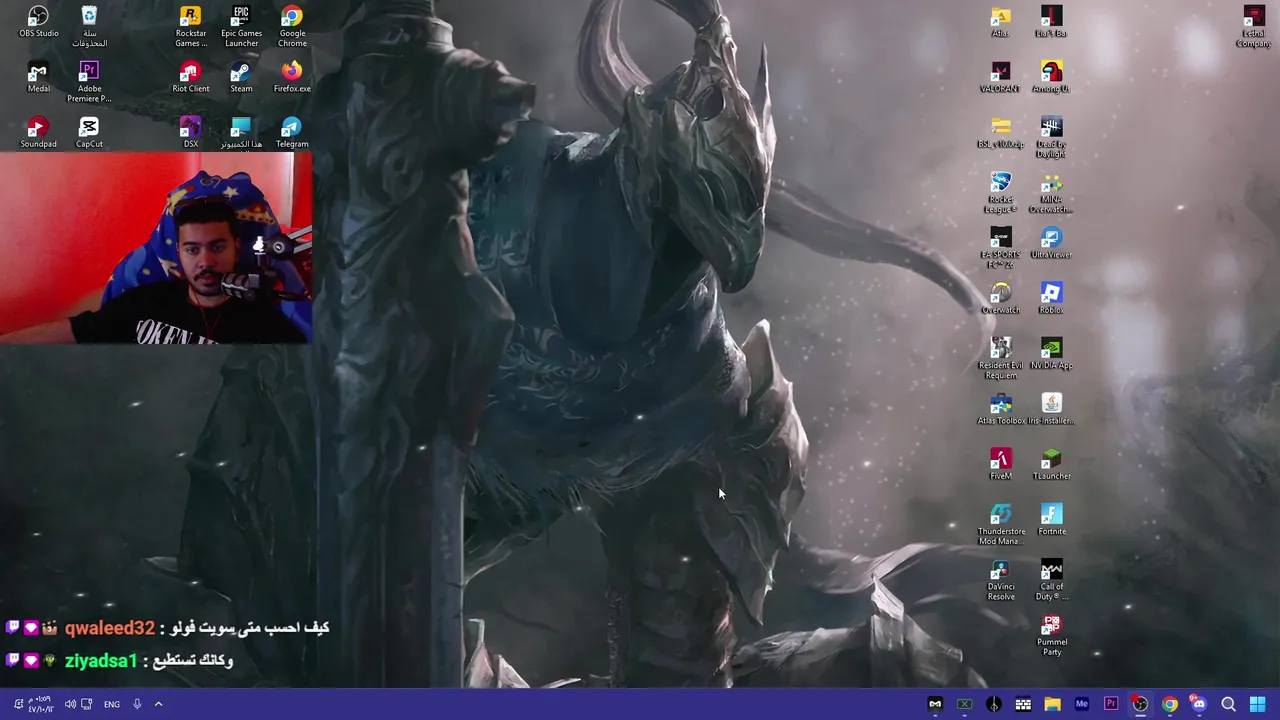Open the Atlas folder shortcut

click(x=1000, y=22)
